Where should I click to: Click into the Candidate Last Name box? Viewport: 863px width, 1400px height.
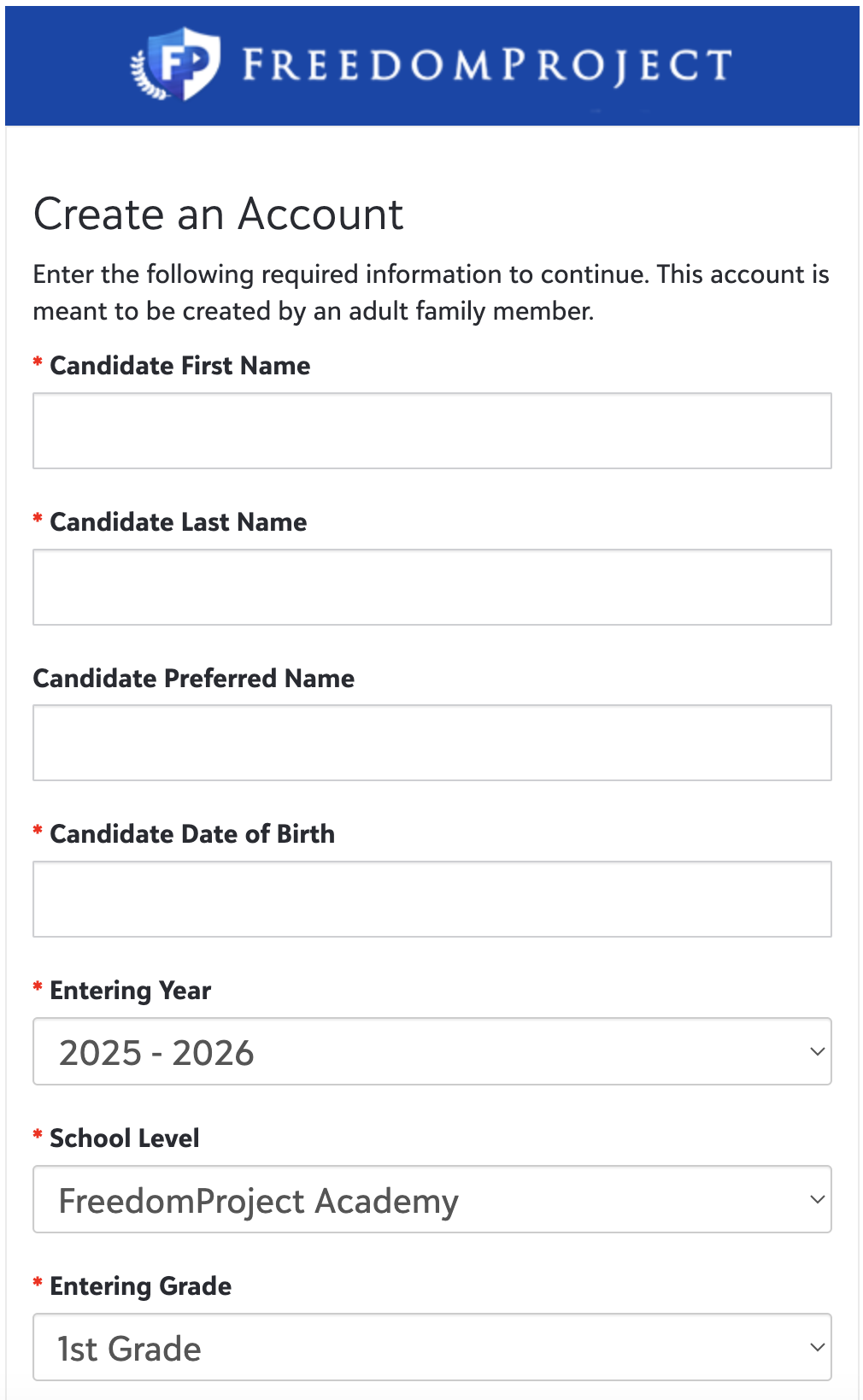coord(431,587)
